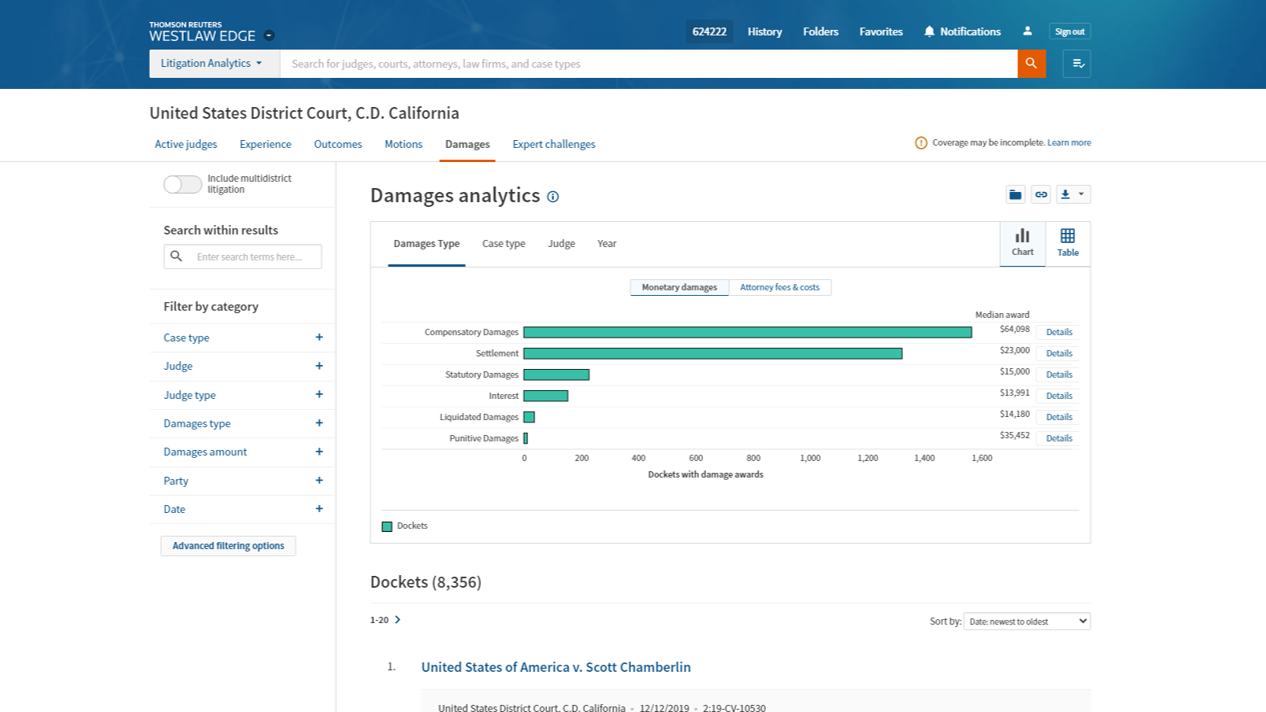This screenshot has width=1266, height=712.
Task: Click the Damages analytics info icon
Action: pos(553,197)
